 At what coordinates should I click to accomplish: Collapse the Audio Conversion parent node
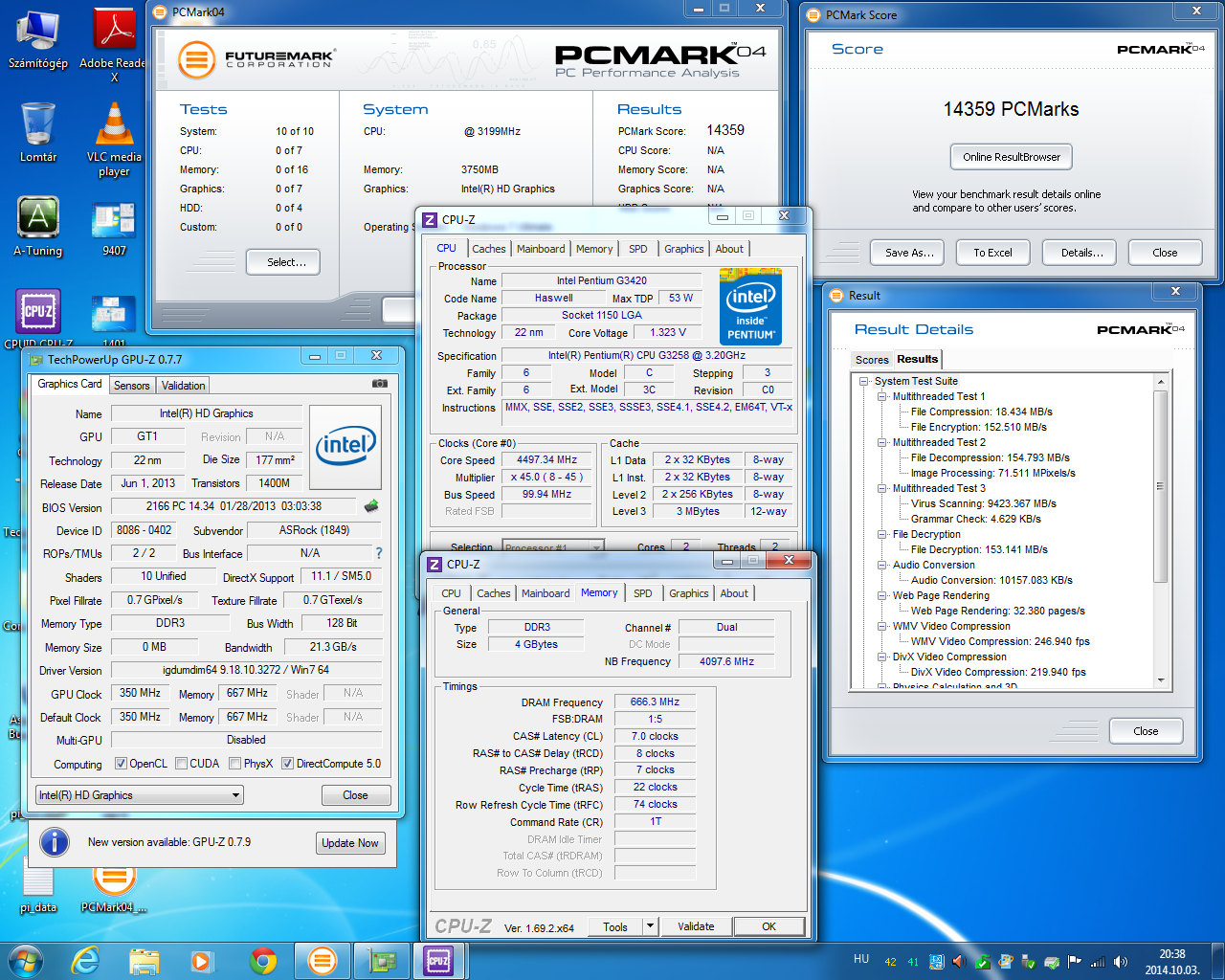(x=881, y=565)
